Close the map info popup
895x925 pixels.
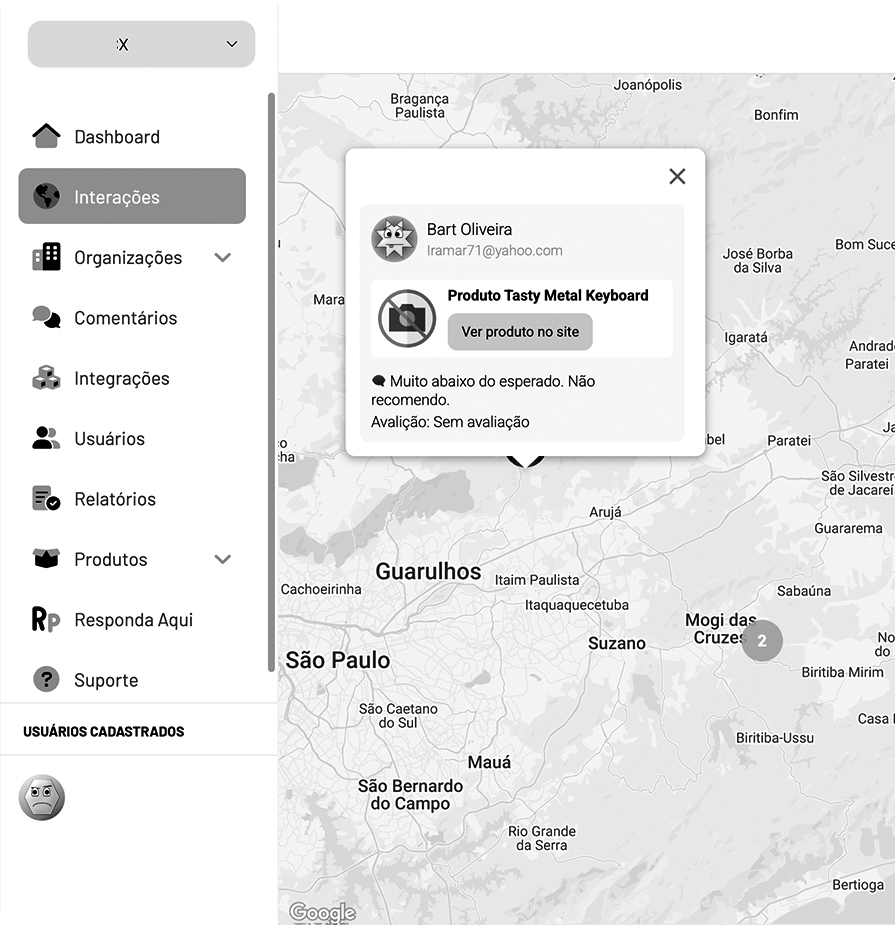coord(677,176)
